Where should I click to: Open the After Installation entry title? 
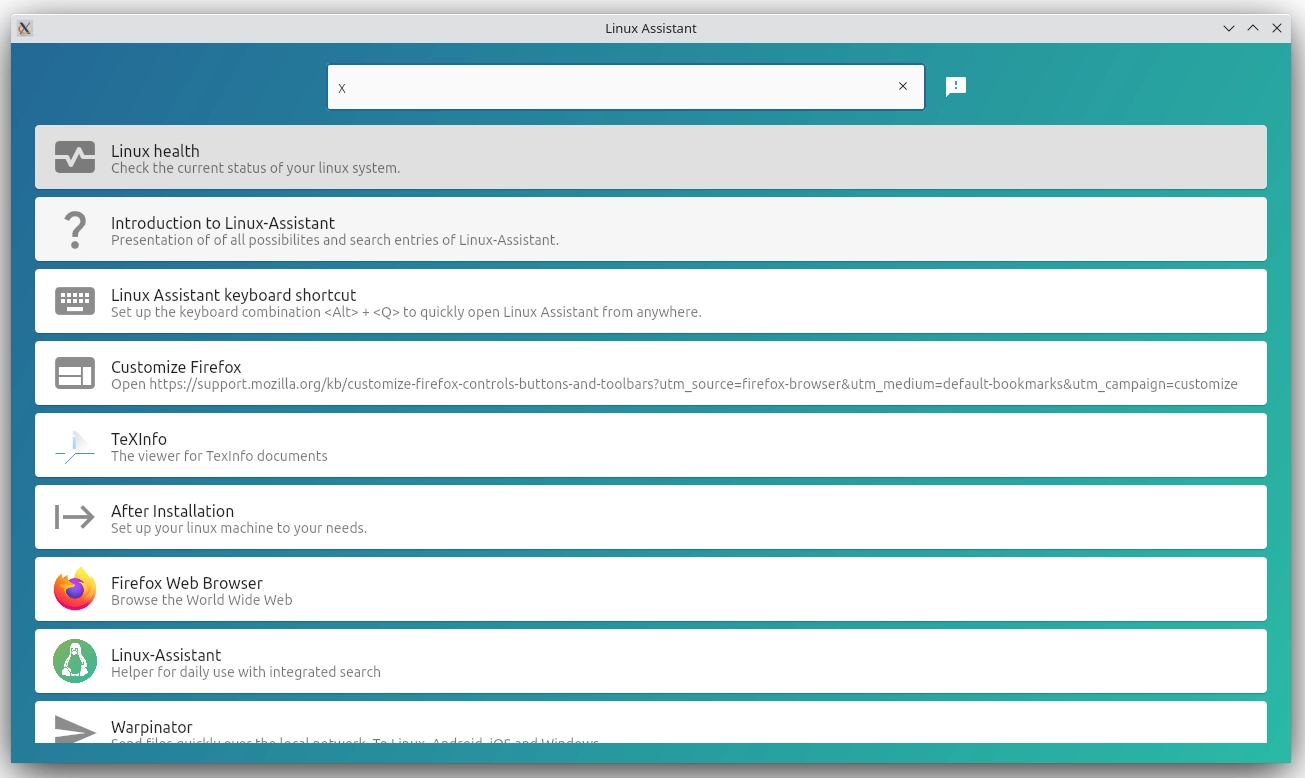click(x=172, y=511)
